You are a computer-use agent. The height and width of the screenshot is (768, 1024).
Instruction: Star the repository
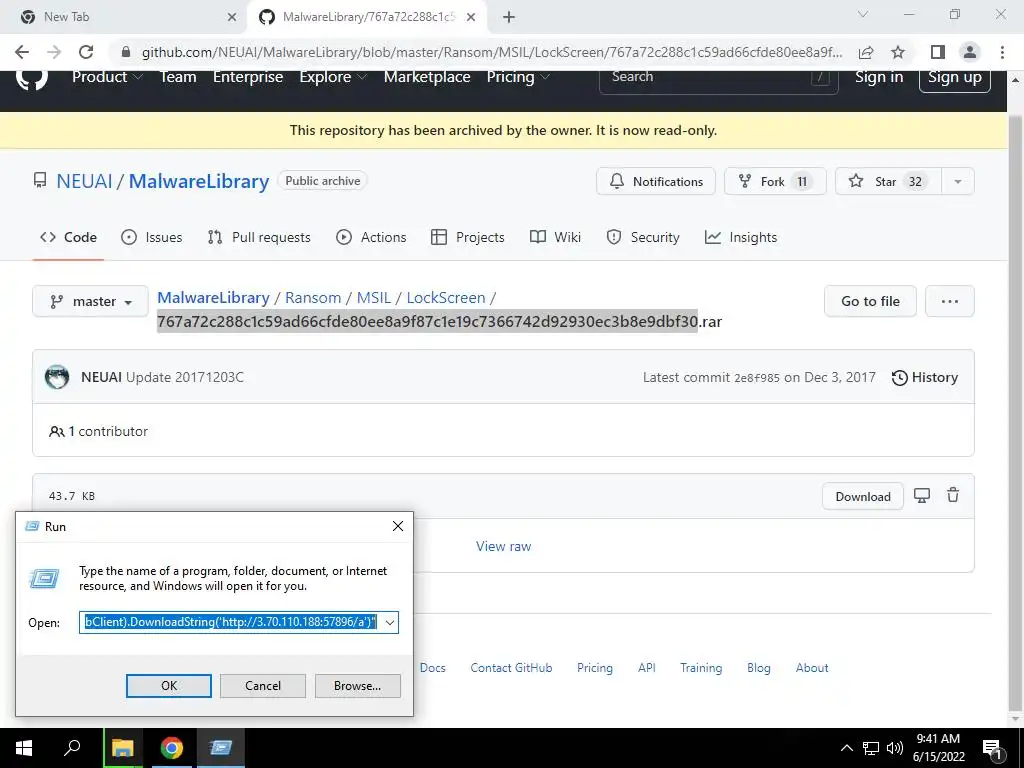pyautogui.click(x=888, y=182)
